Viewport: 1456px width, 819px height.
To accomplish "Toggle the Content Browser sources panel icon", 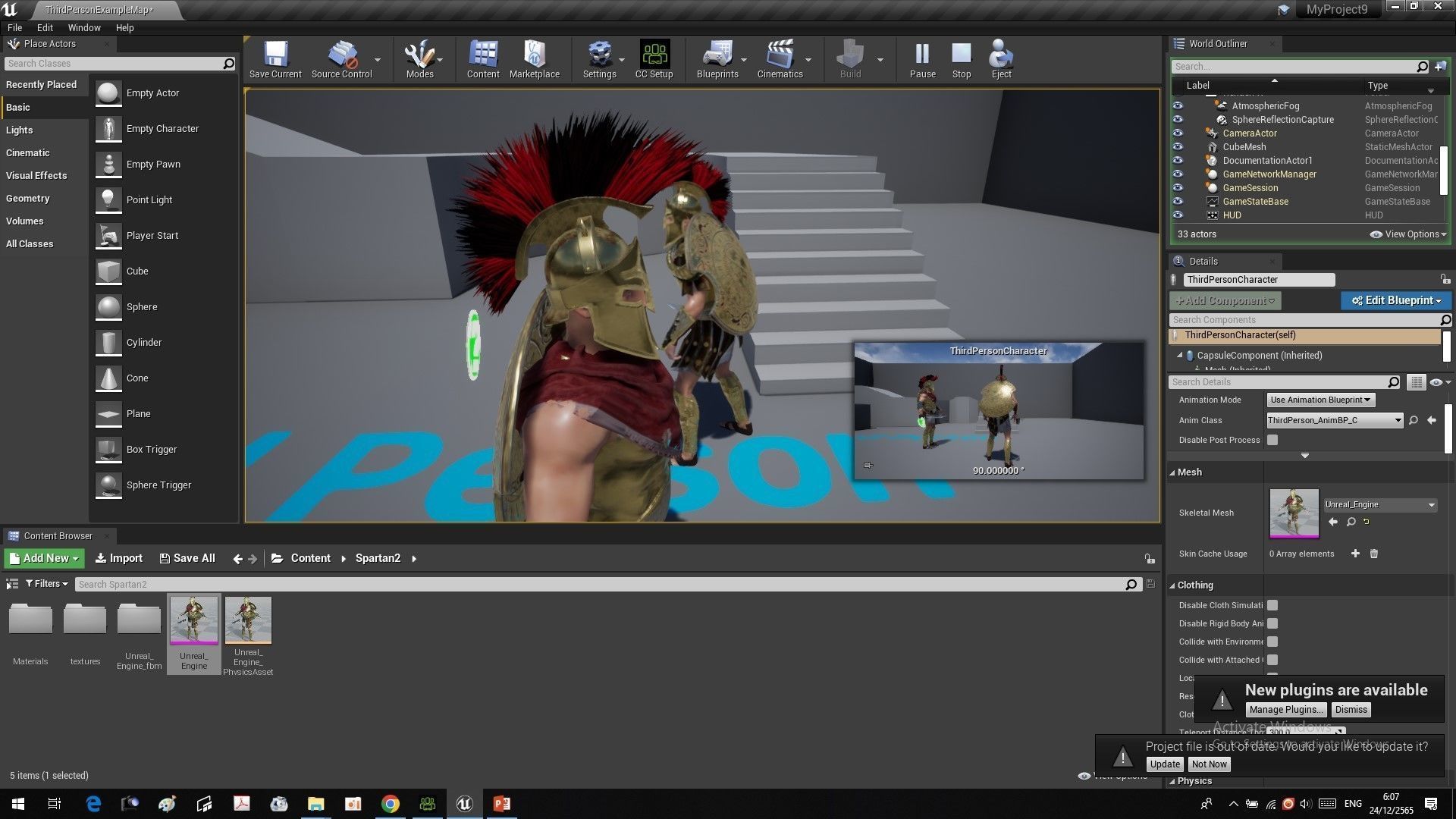I will click(x=12, y=584).
